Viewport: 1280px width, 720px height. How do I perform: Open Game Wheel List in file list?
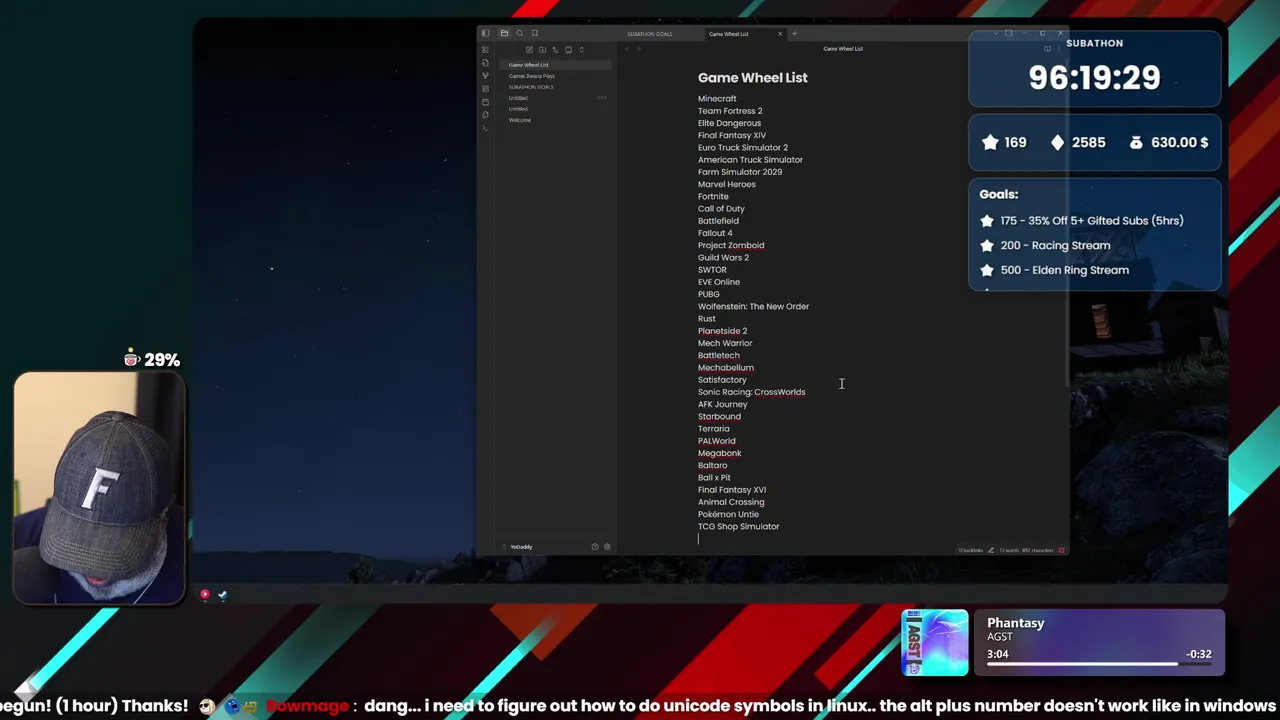[x=555, y=65]
